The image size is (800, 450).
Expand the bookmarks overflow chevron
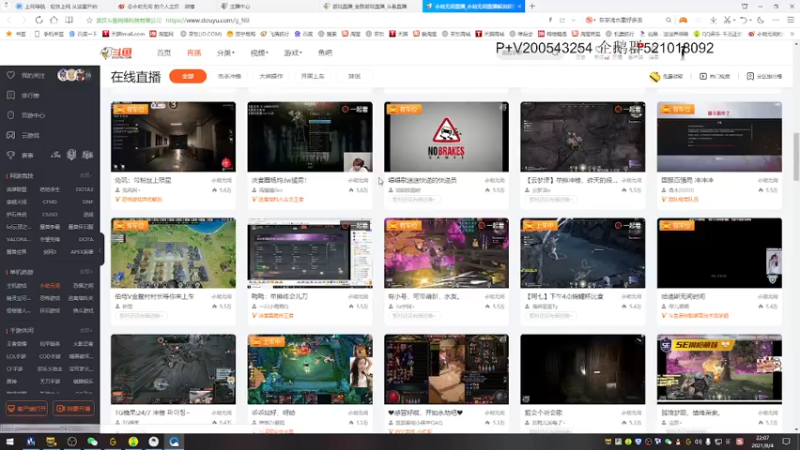coord(793,34)
